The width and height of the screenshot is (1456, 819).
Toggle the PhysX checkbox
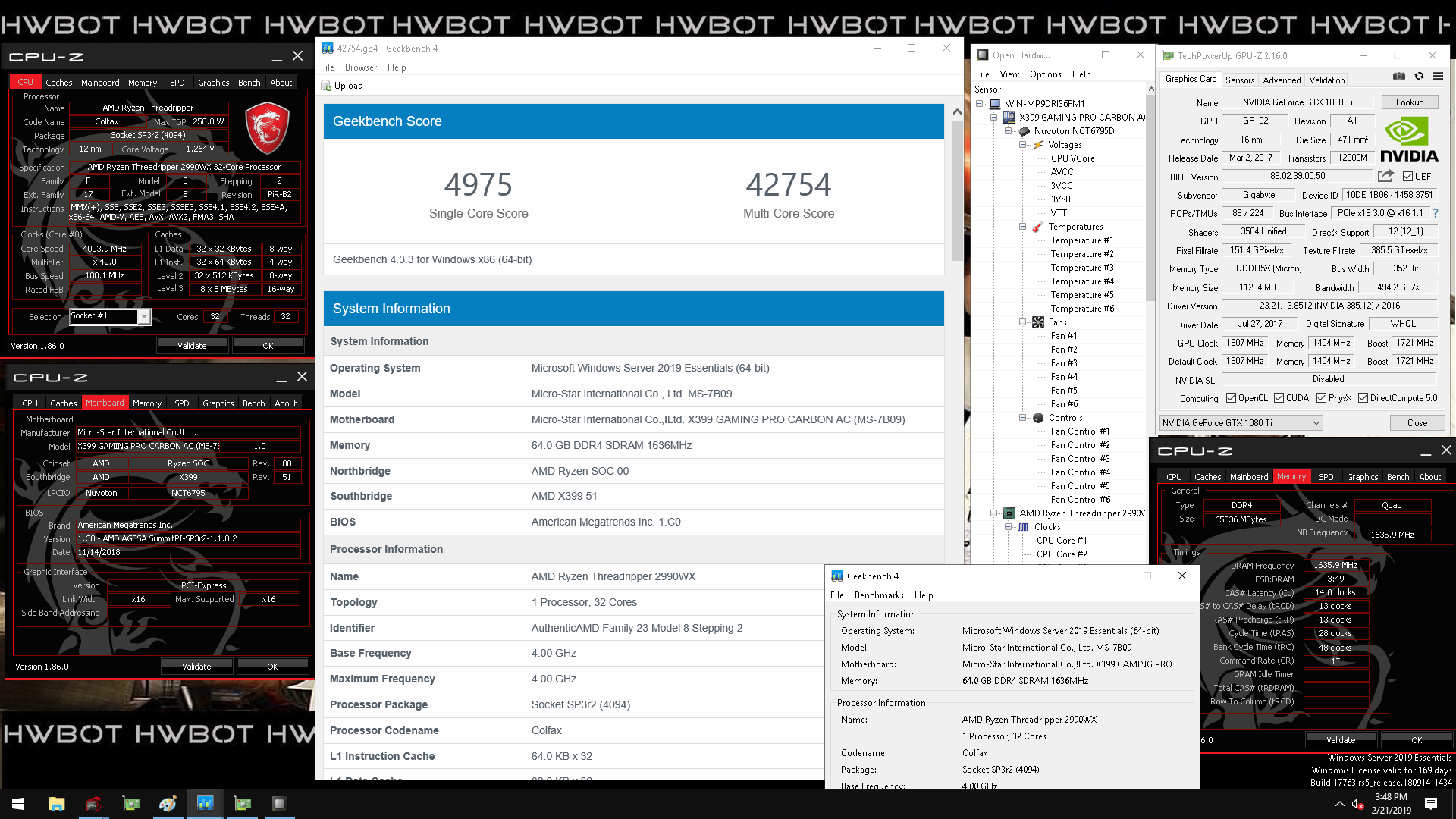(x=1321, y=398)
